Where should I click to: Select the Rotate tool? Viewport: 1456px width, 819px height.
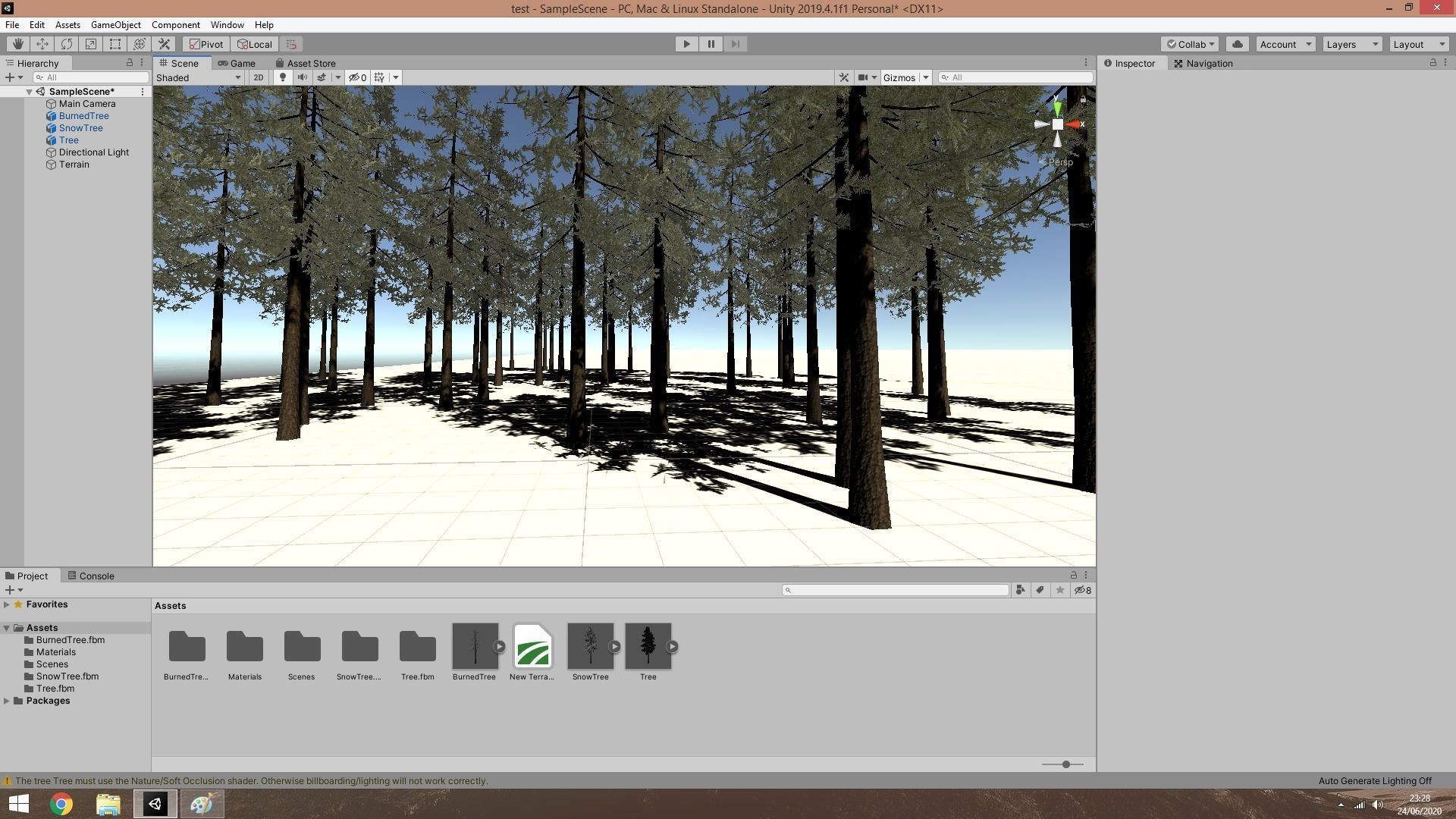pyautogui.click(x=66, y=44)
